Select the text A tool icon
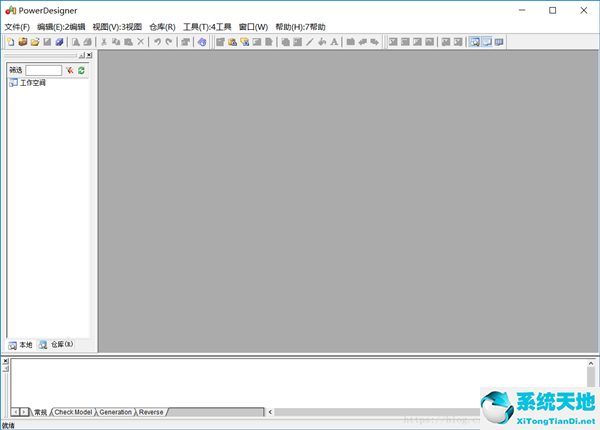Viewport: 600px width, 430px height. tap(334, 42)
